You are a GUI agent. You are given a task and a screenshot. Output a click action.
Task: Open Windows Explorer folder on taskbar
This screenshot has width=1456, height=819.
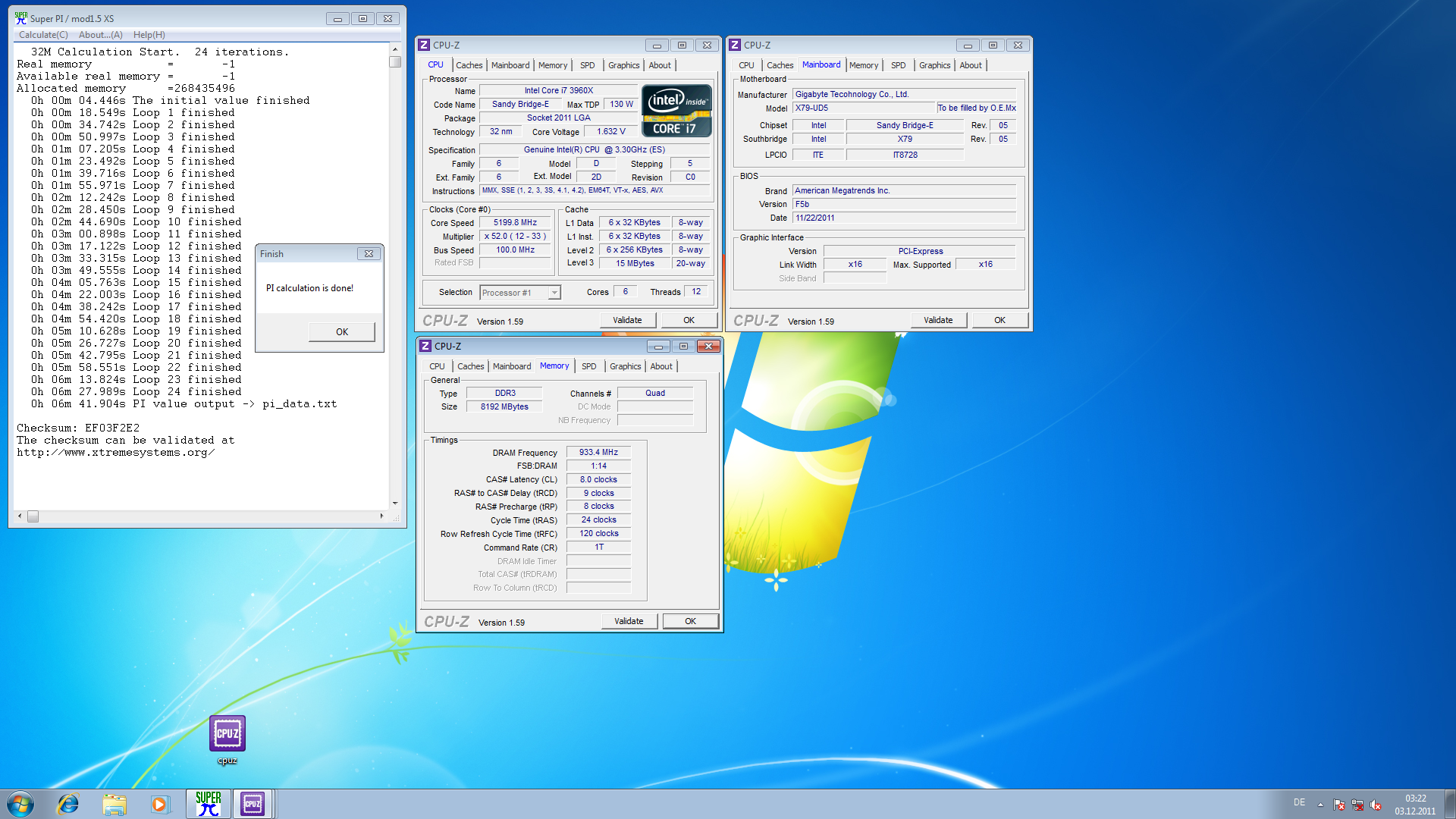tap(115, 804)
